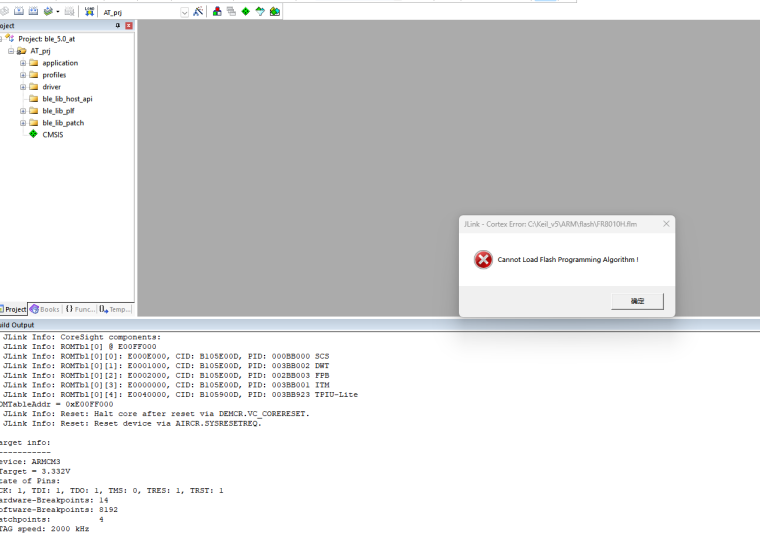Click the 'CoreSight components' output line
Viewport: 760px width, 533px height.
point(82,337)
